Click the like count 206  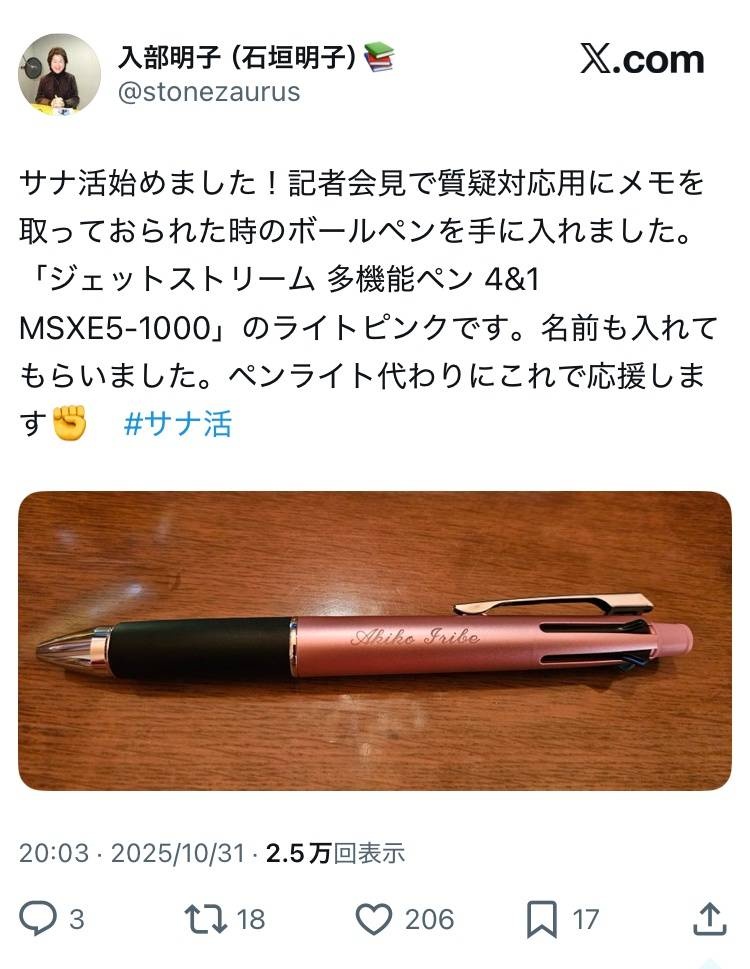pos(429,920)
